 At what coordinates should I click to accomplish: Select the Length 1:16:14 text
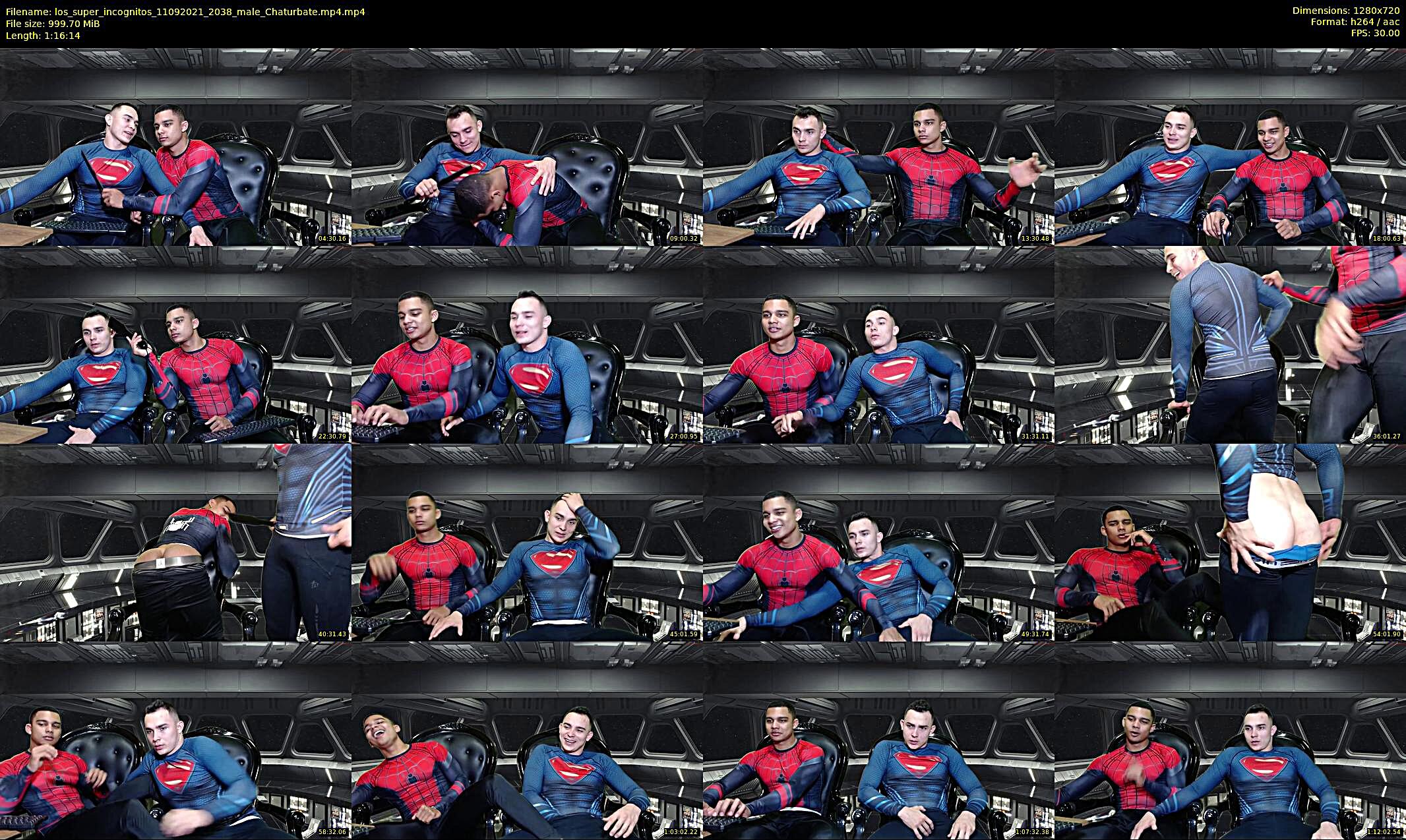tap(43, 36)
